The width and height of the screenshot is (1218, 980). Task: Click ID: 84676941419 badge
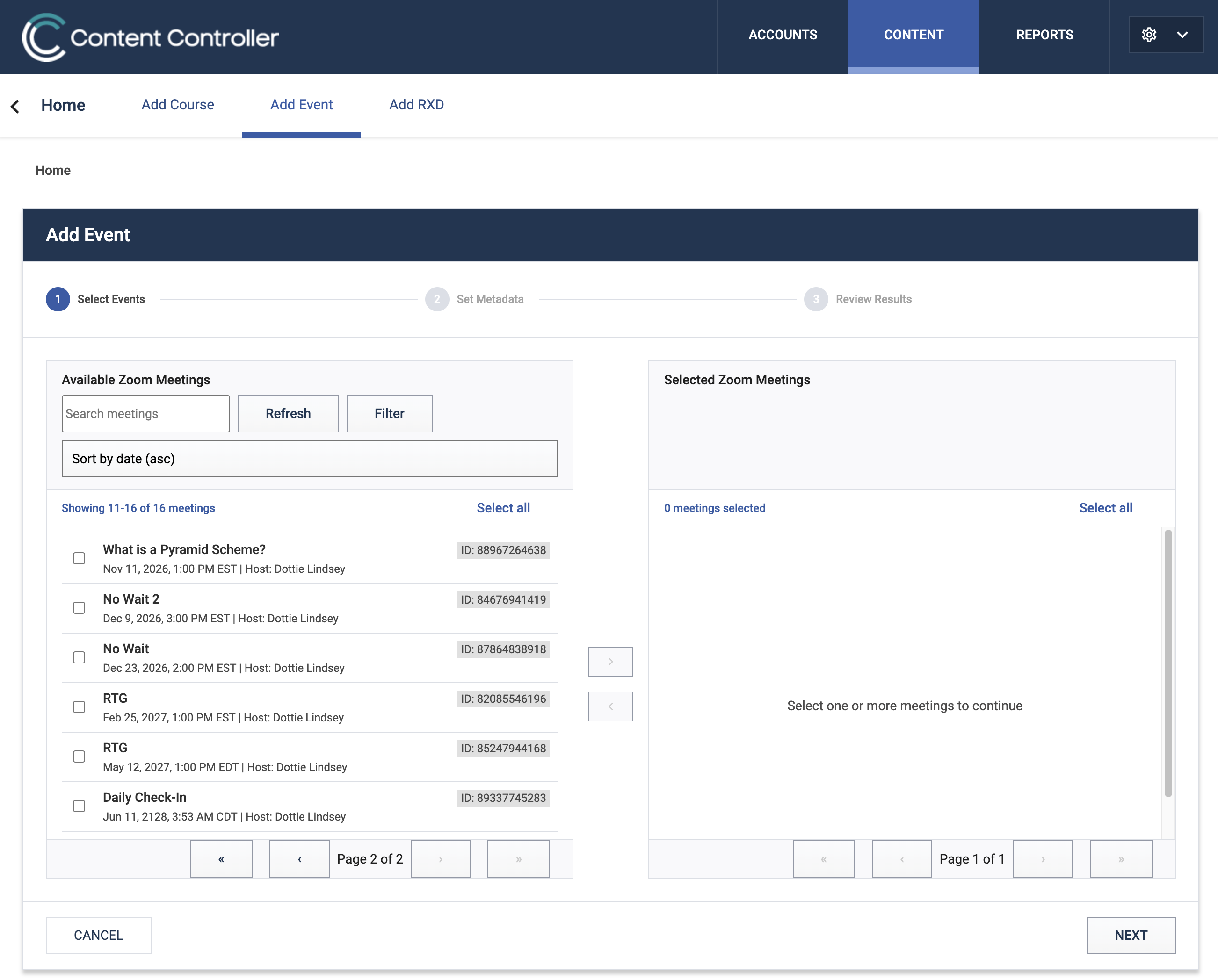(x=503, y=600)
